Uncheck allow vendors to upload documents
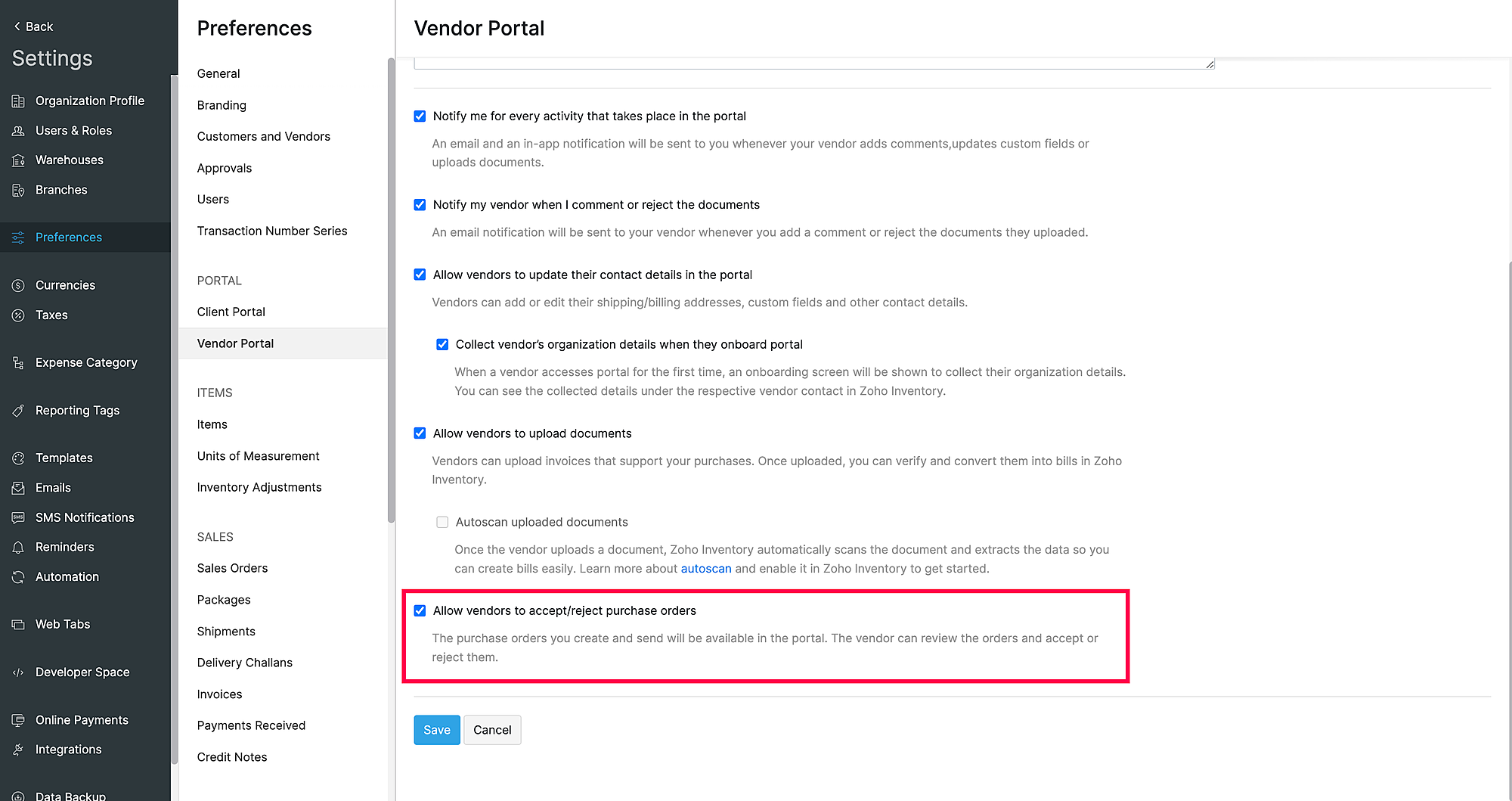The width and height of the screenshot is (1512, 801). pos(420,433)
